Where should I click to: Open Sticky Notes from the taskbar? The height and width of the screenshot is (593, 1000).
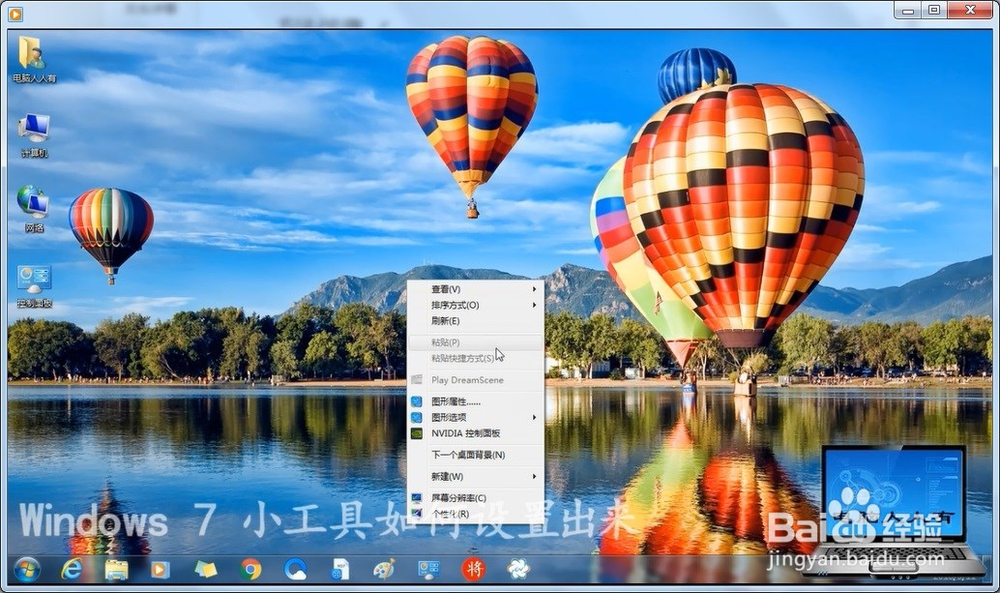[x=205, y=569]
